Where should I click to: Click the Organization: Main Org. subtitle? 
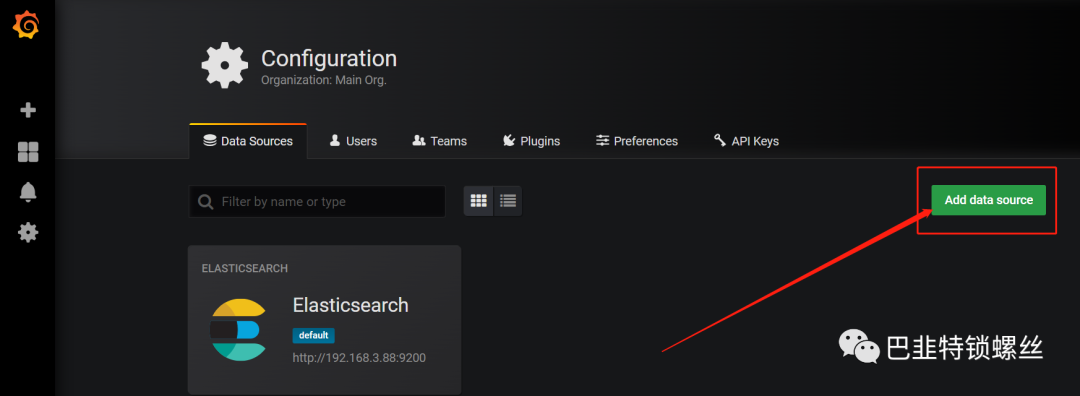tap(324, 80)
